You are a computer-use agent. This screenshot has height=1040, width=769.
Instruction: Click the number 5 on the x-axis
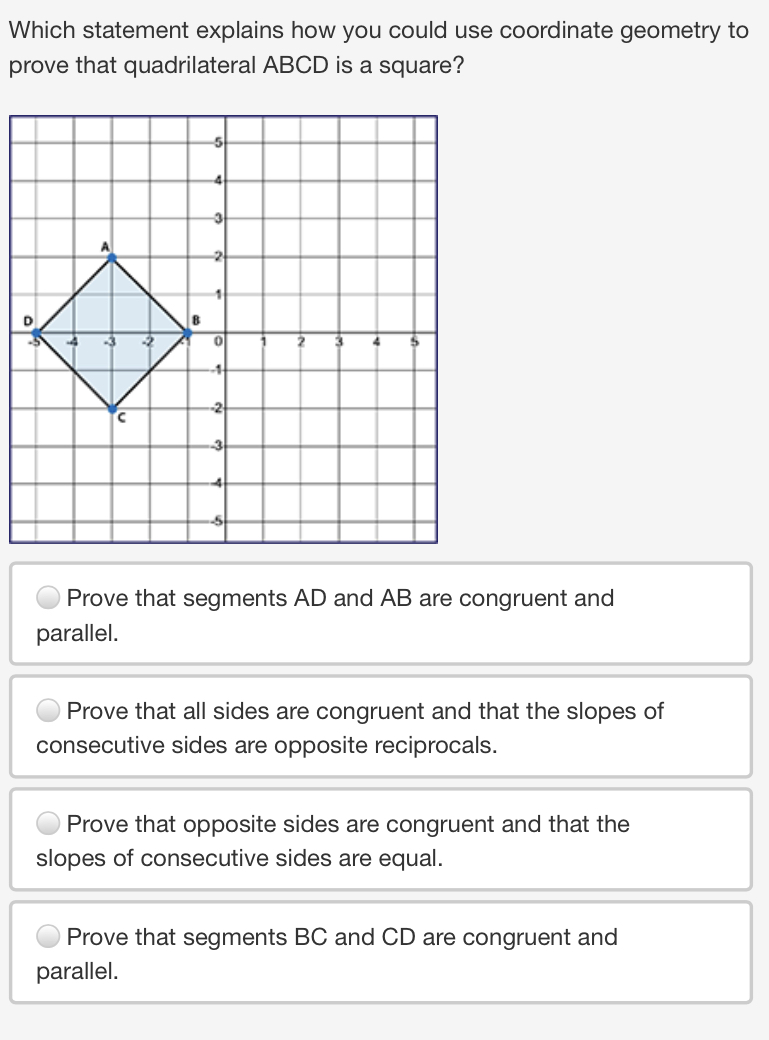tap(416, 342)
